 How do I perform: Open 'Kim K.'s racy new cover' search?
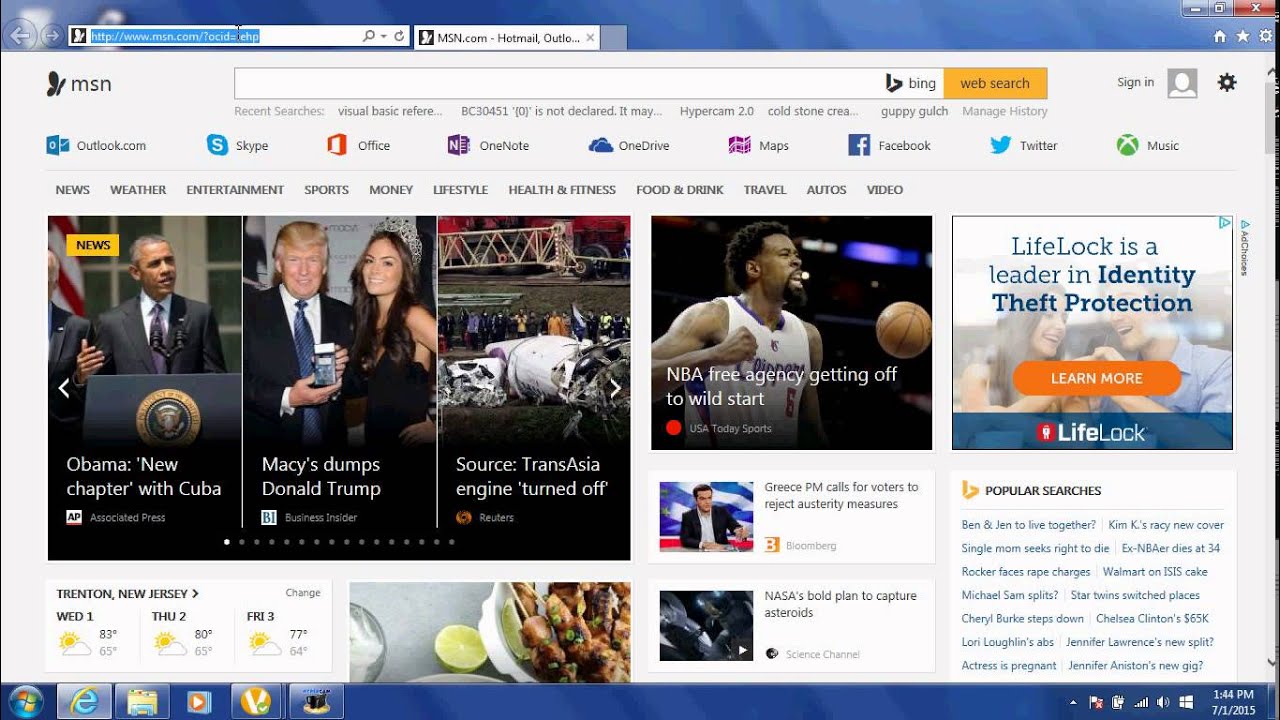(x=1166, y=524)
